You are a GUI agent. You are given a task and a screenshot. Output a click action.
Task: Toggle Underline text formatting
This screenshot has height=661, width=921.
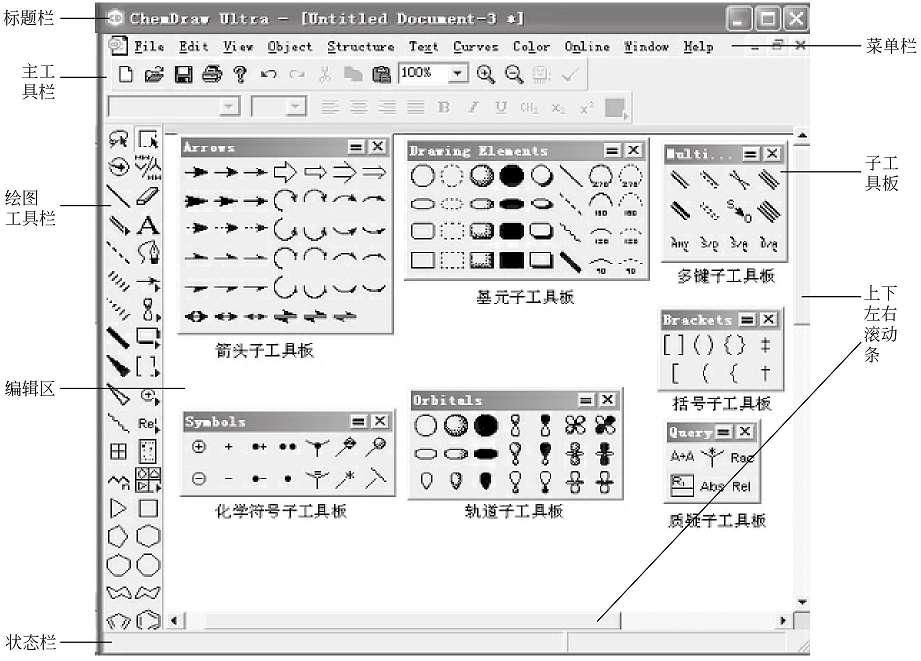coord(501,108)
